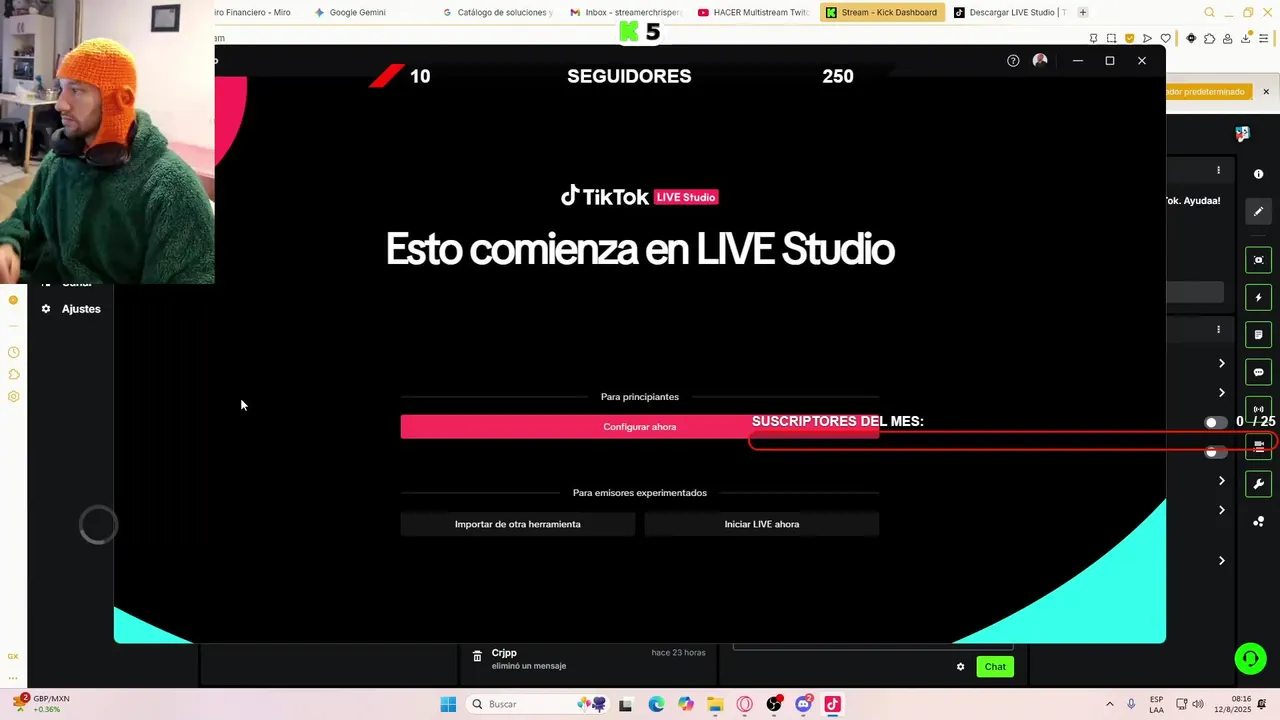Open Opera GX from taskbar
The height and width of the screenshot is (720, 1280).
(x=744, y=704)
